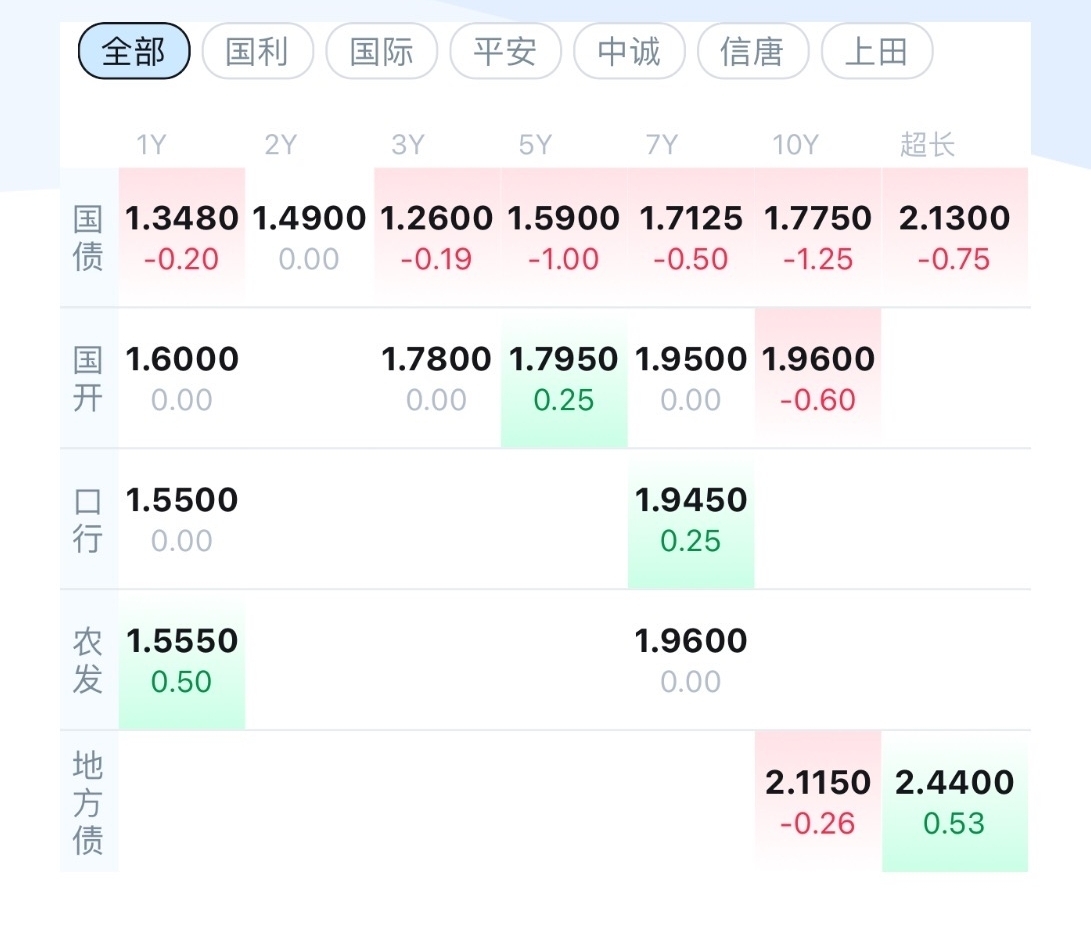1091x932 pixels.
Task: Click the 国债 2Y yield 1.4900
Action: [x=309, y=236]
